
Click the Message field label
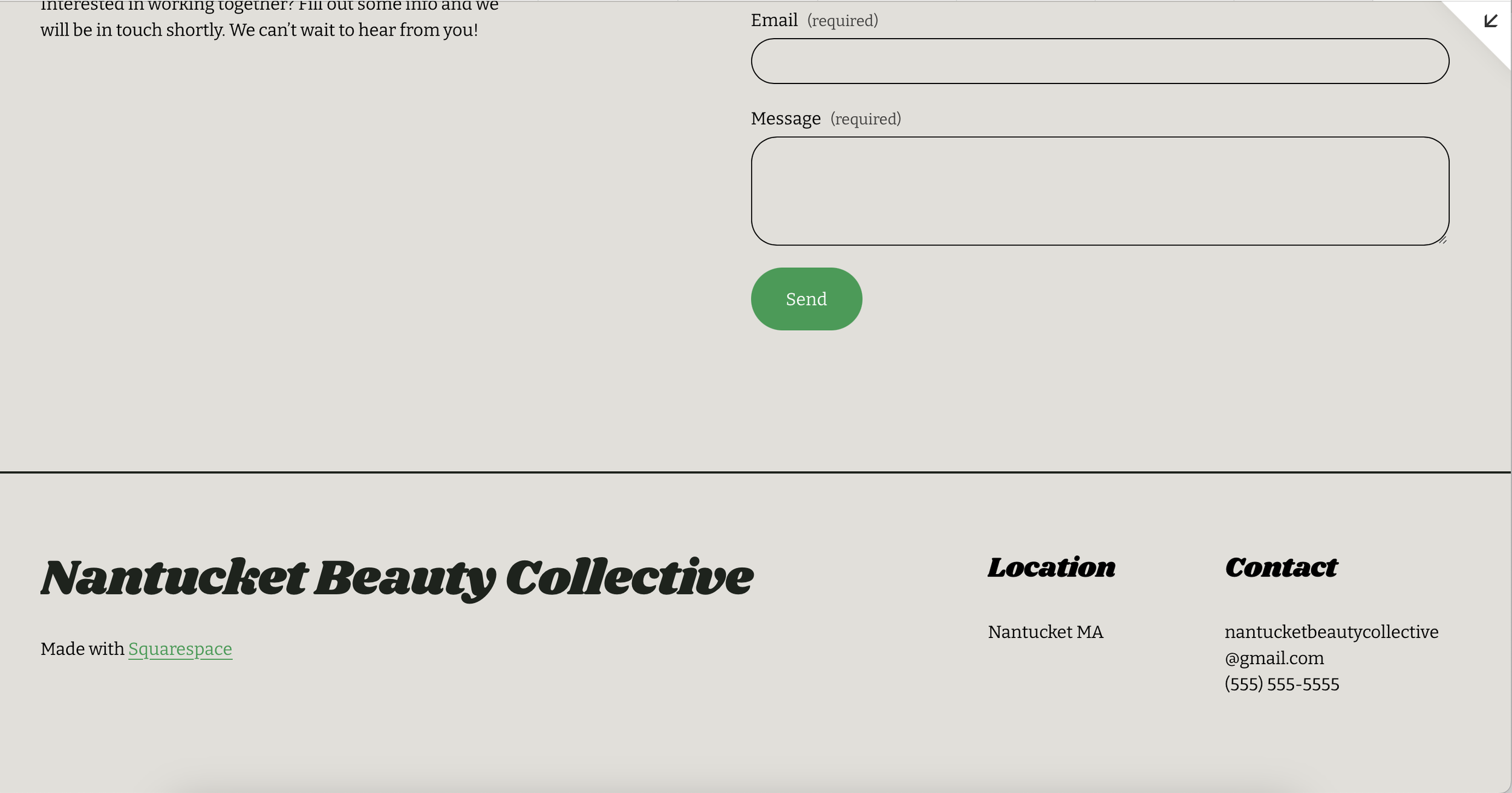pyautogui.click(x=786, y=119)
